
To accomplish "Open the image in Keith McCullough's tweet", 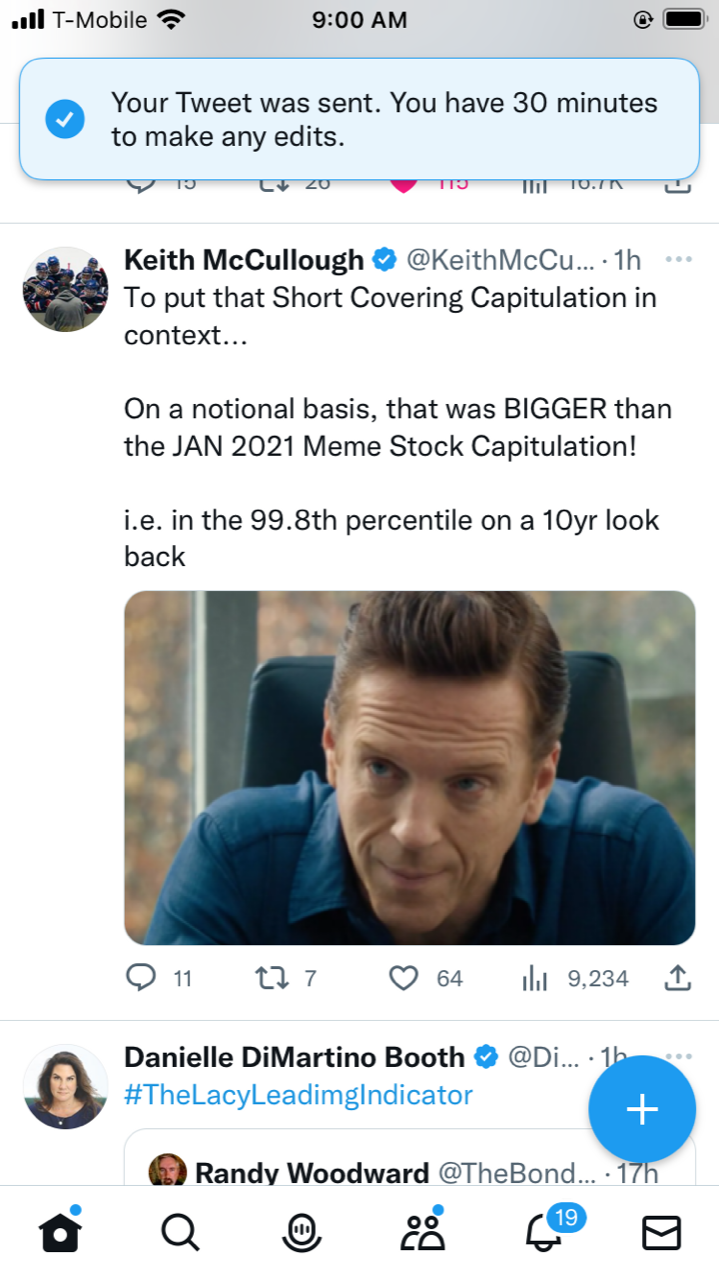I will 409,767.
